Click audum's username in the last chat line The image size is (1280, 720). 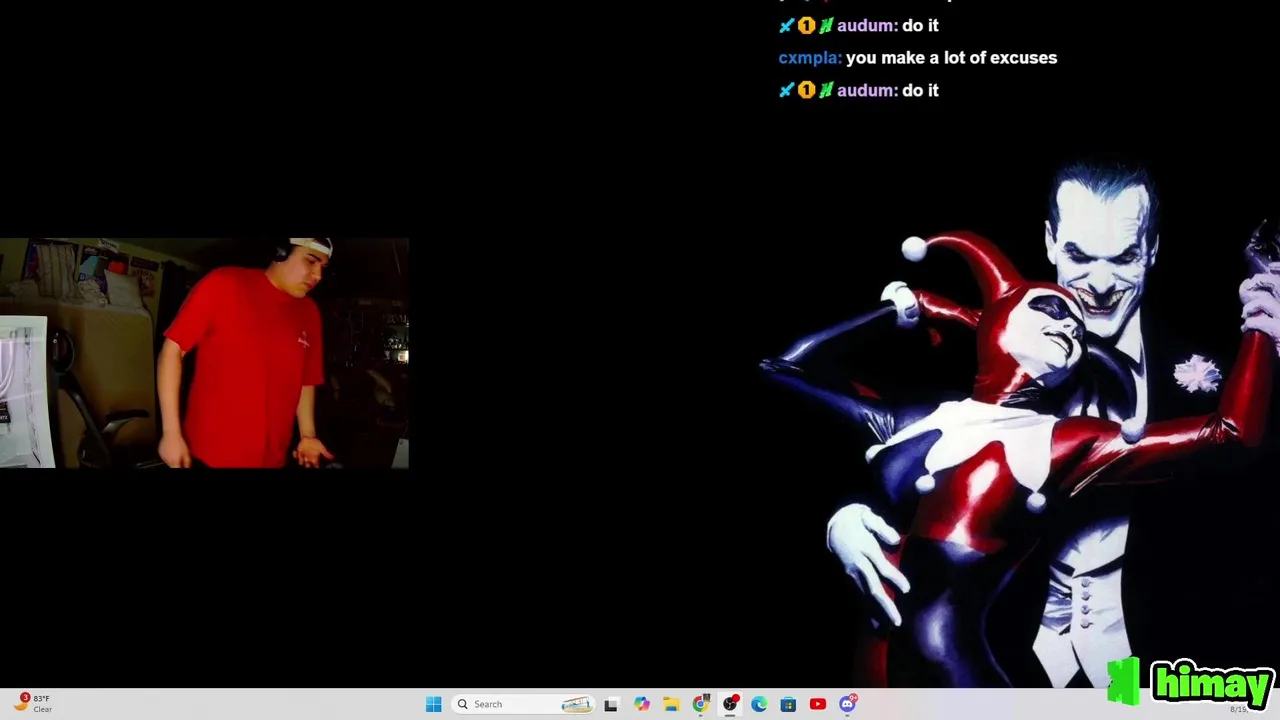(x=866, y=90)
